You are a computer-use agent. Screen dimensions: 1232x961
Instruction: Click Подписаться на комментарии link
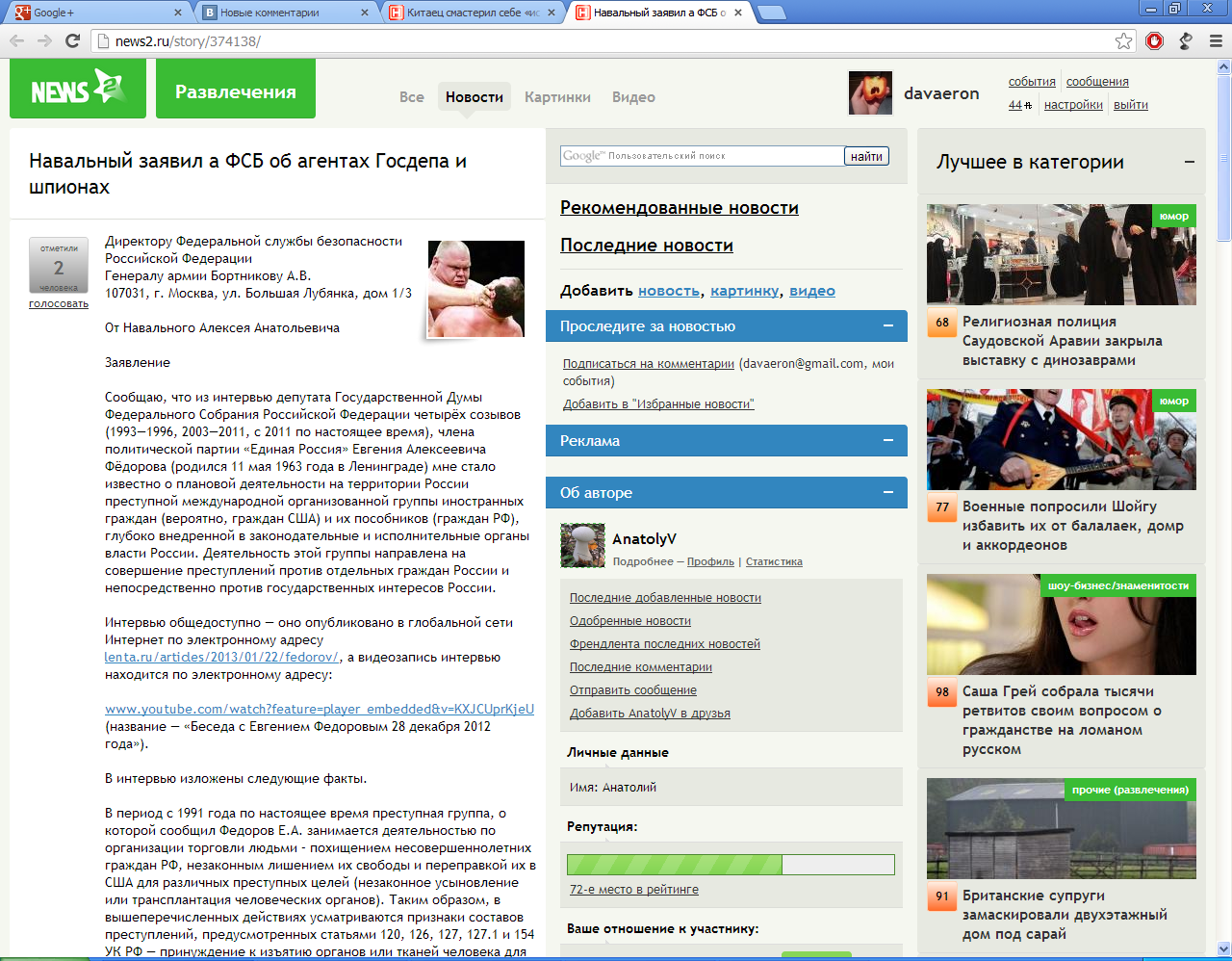click(649, 364)
